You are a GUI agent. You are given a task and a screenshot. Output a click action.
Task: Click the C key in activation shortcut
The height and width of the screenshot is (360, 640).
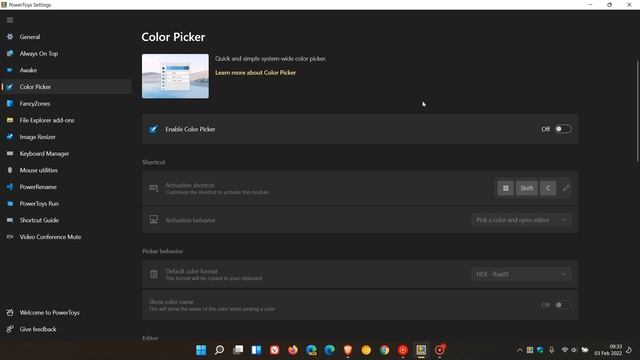(x=548, y=188)
